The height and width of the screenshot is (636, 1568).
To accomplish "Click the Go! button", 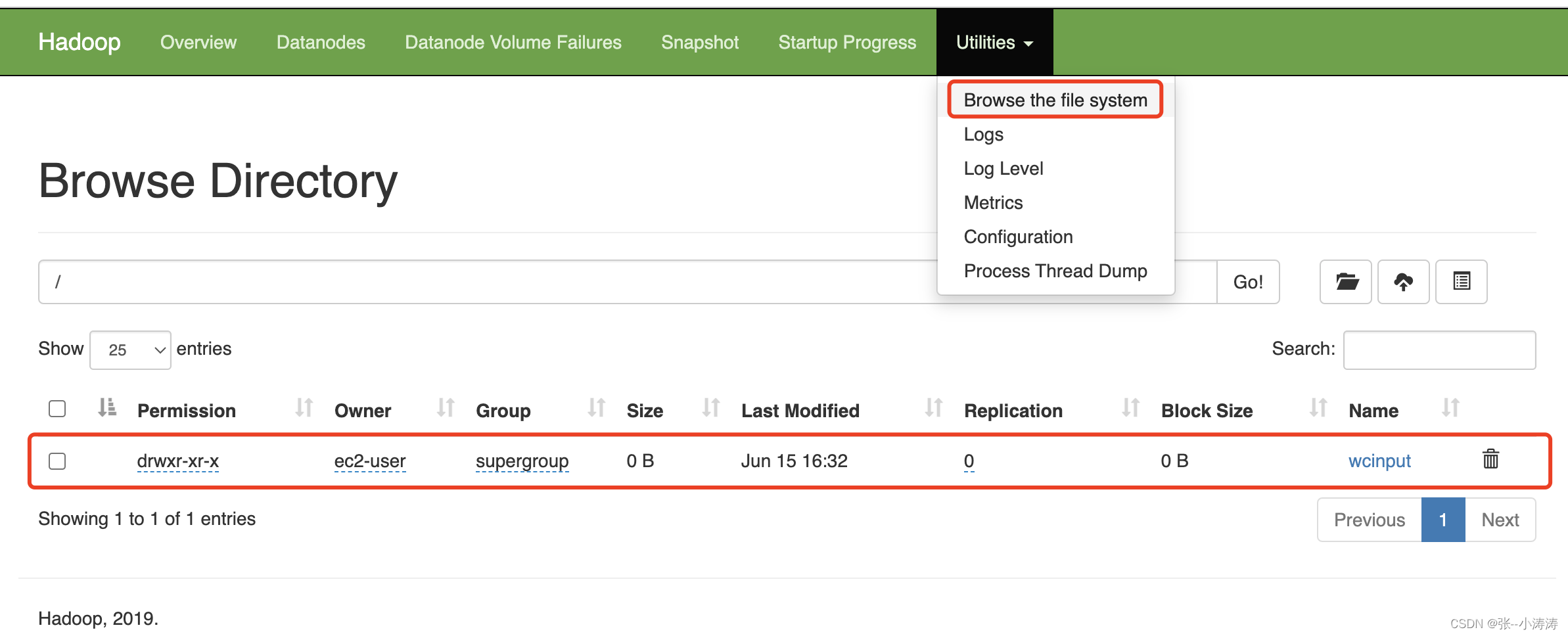I will 1248,282.
